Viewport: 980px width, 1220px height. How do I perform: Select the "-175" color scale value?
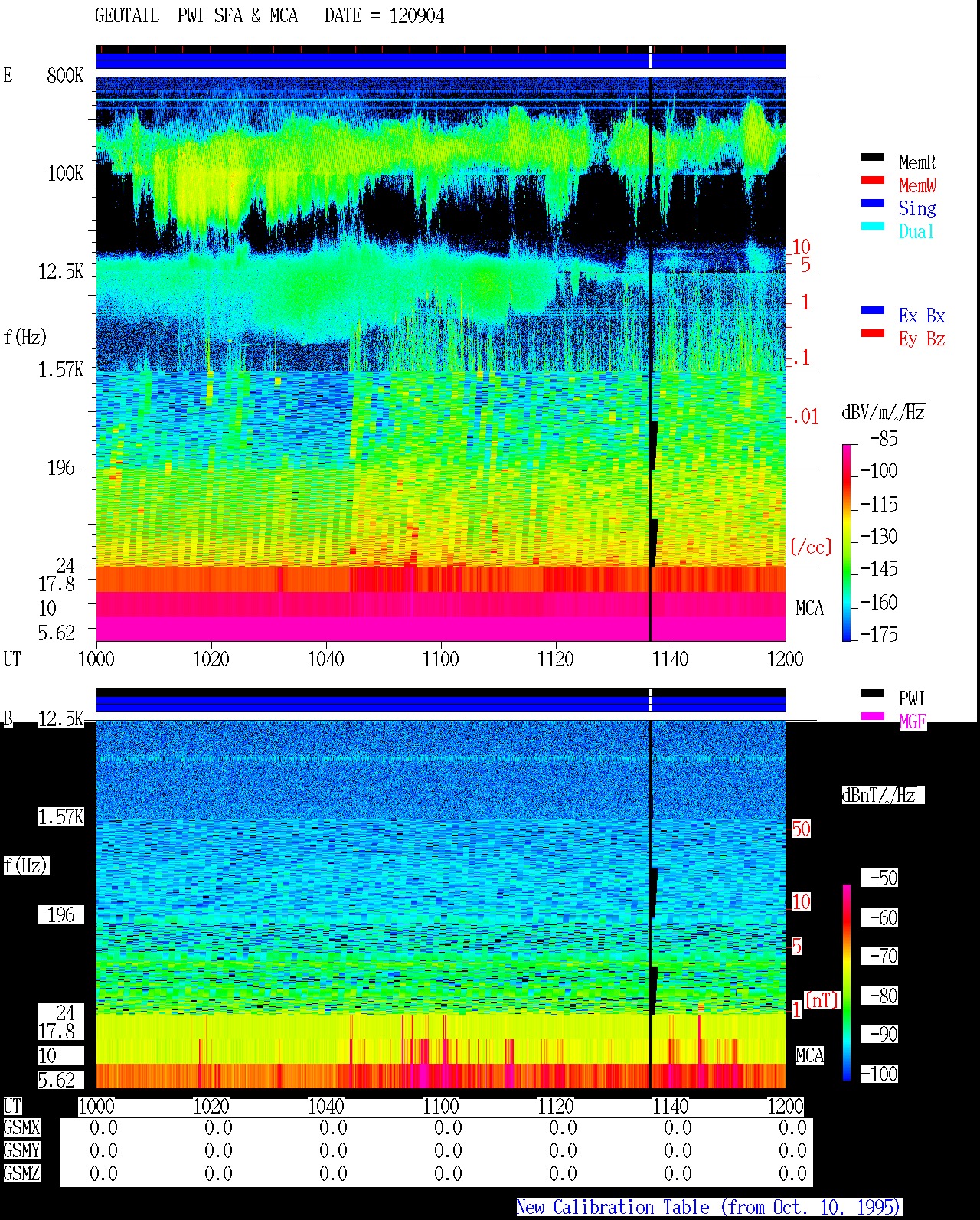coord(879,634)
